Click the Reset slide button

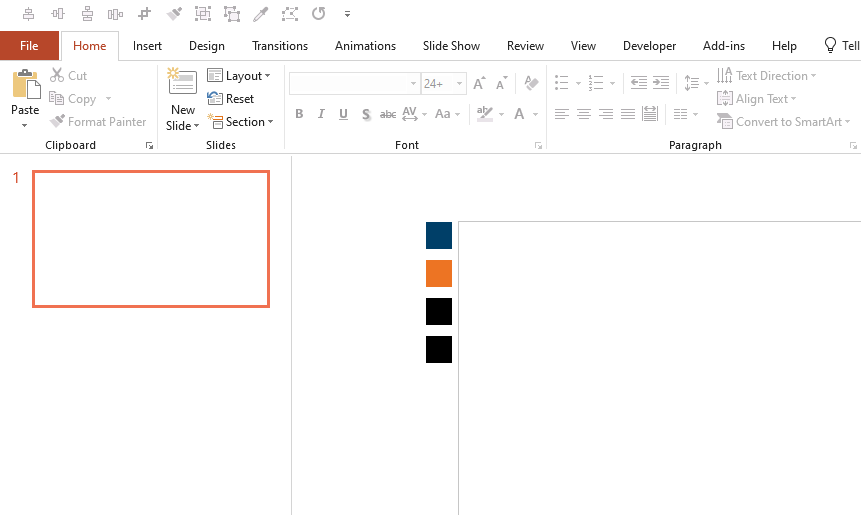coord(231,99)
